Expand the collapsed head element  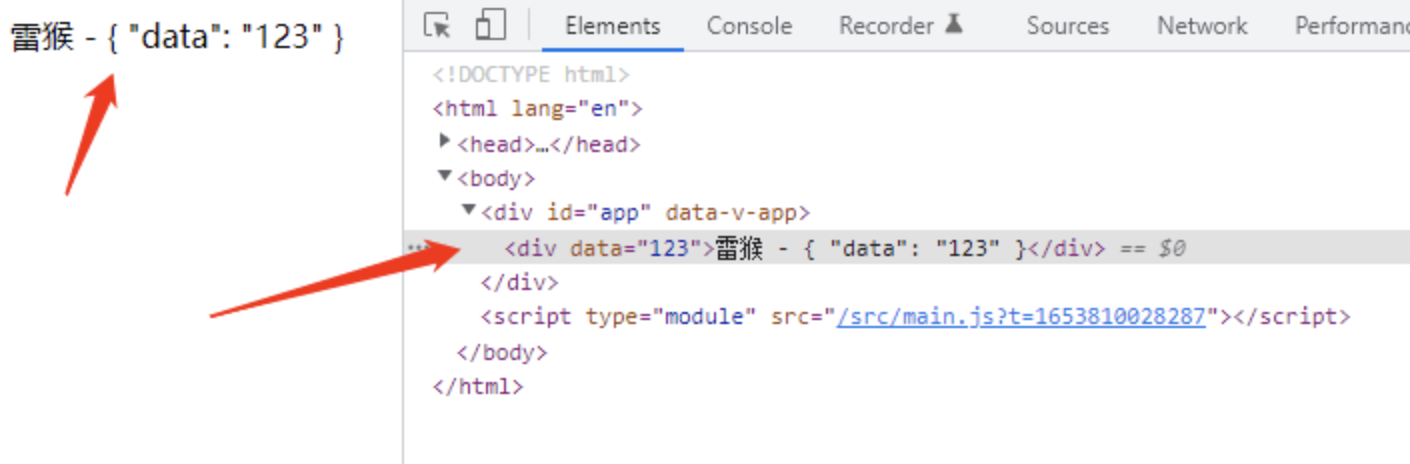tap(445, 143)
